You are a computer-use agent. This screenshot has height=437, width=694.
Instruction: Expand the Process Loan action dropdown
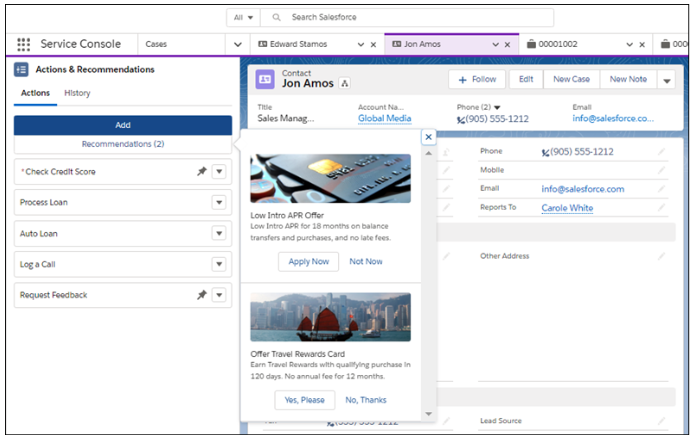point(219,202)
